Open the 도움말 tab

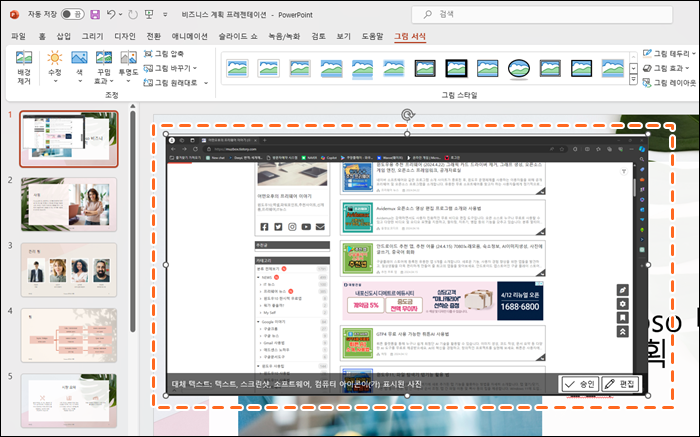pos(372,36)
